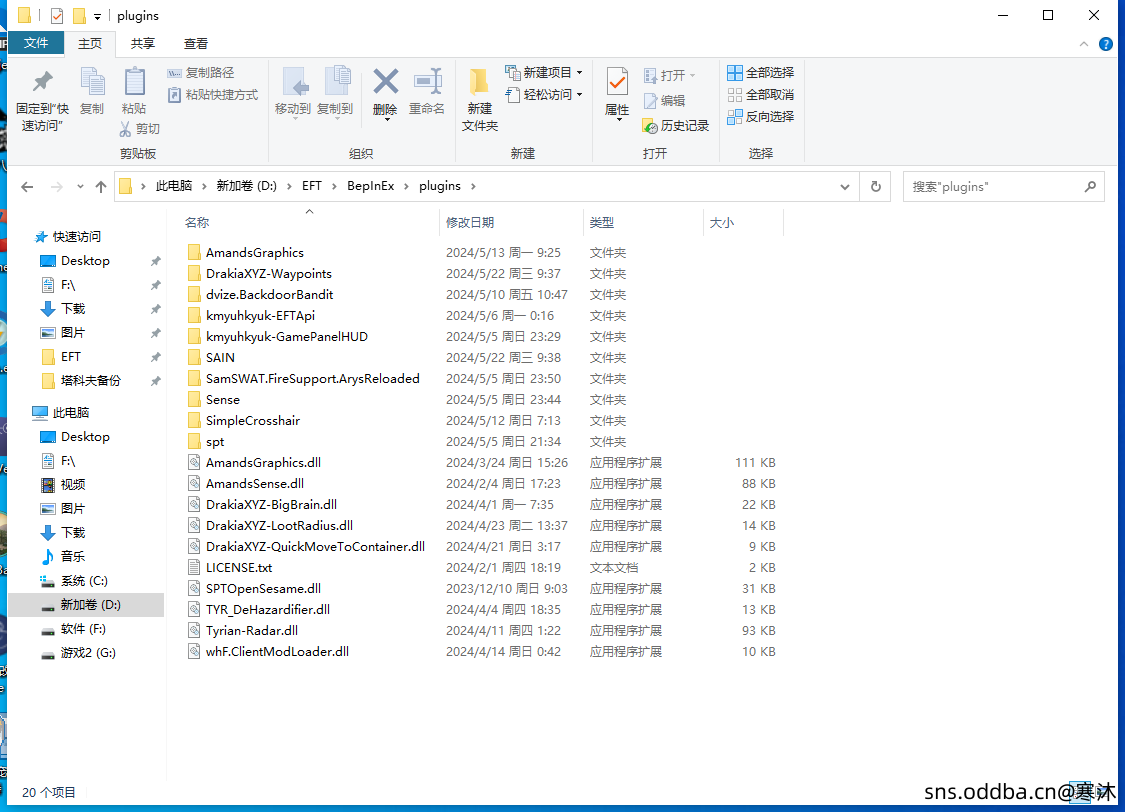Select 系统 (C:) drive in the sidebar
The width and height of the screenshot is (1125, 812).
click(x=84, y=581)
